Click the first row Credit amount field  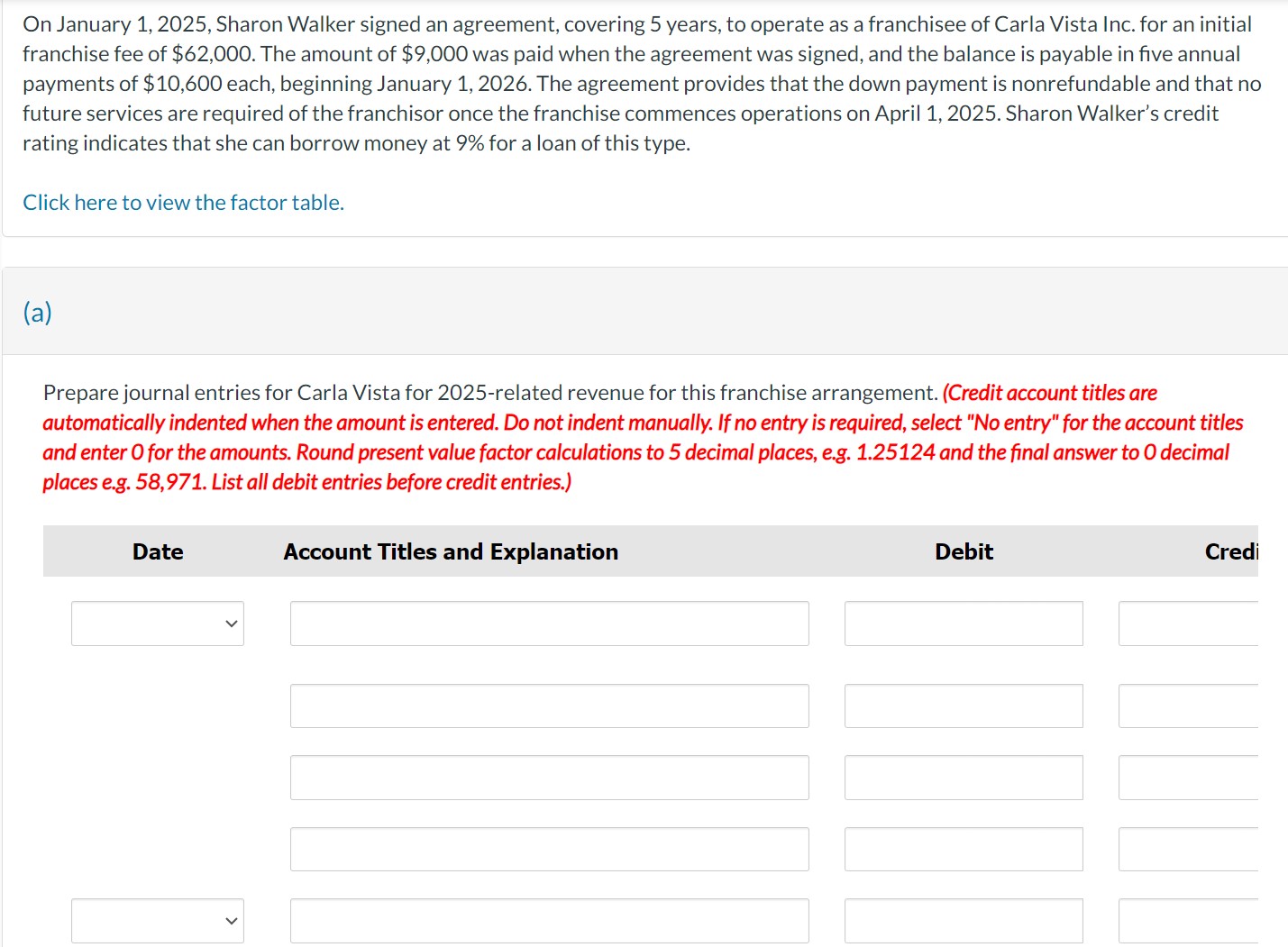pos(1189,624)
